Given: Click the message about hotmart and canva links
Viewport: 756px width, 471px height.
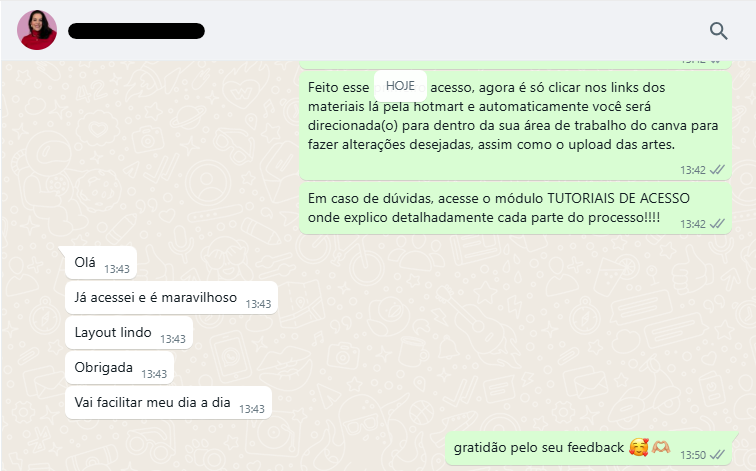Looking at the screenshot, I should 515,126.
